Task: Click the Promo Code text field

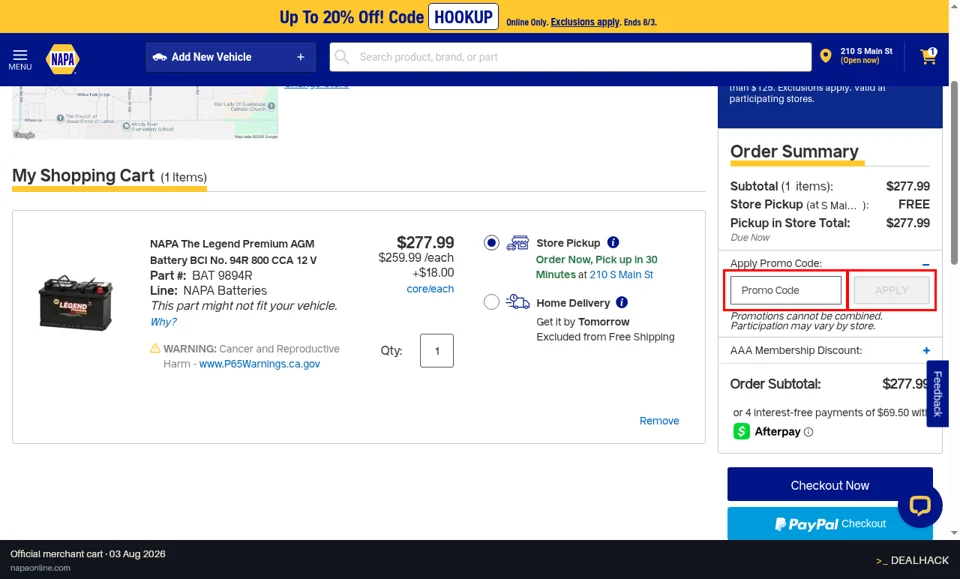Action: click(x=786, y=290)
